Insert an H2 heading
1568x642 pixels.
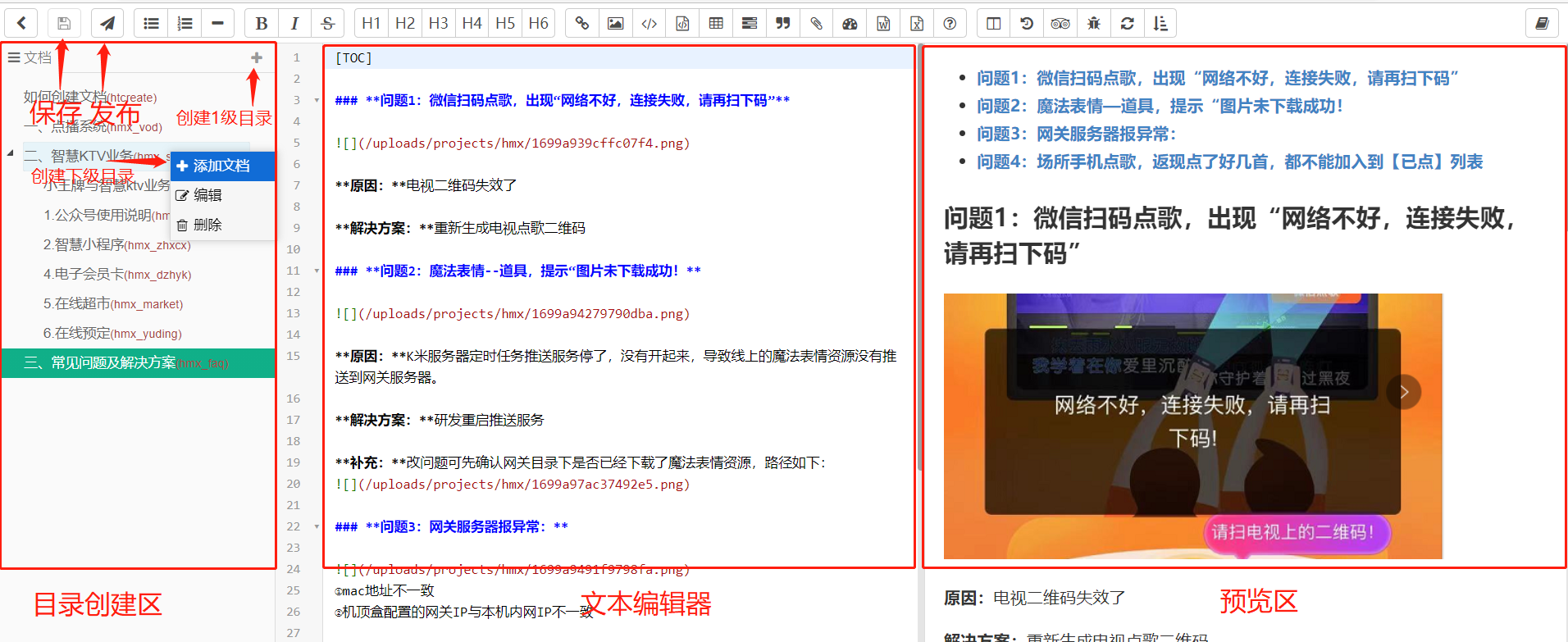click(405, 23)
